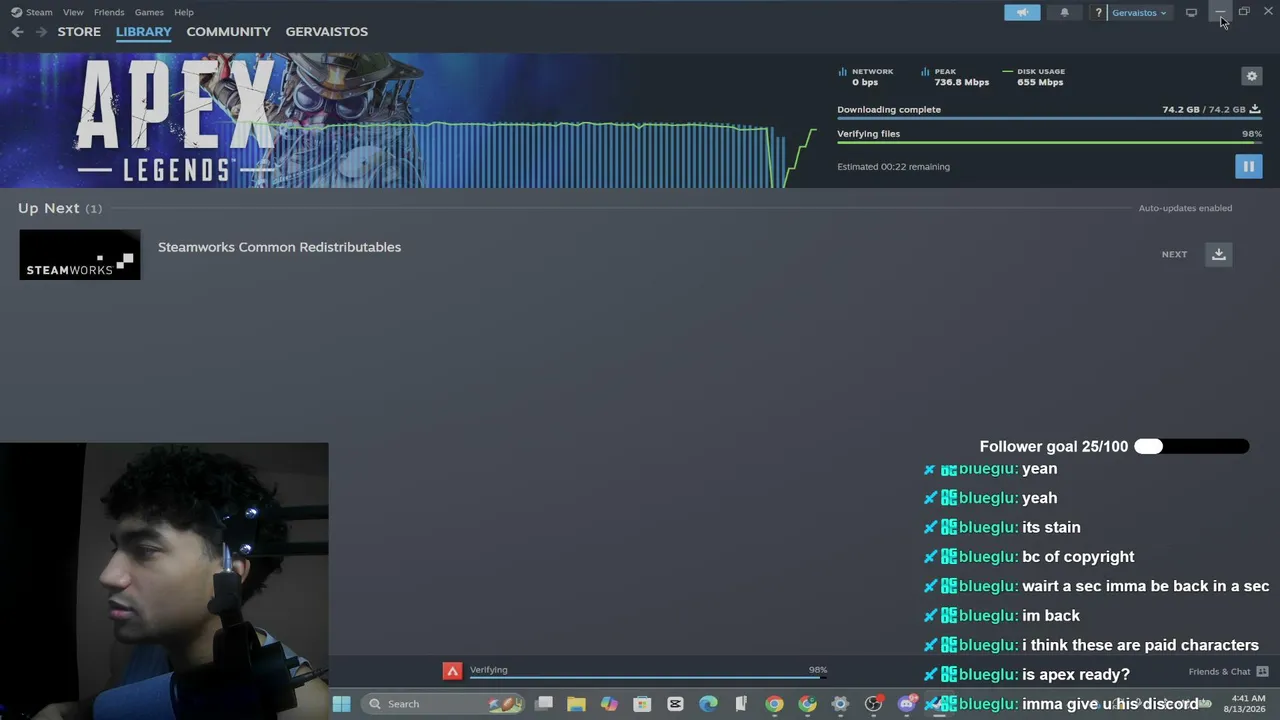Switch to the LIBRARY tab
Screen dimensions: 1280x720
(144, 32)
